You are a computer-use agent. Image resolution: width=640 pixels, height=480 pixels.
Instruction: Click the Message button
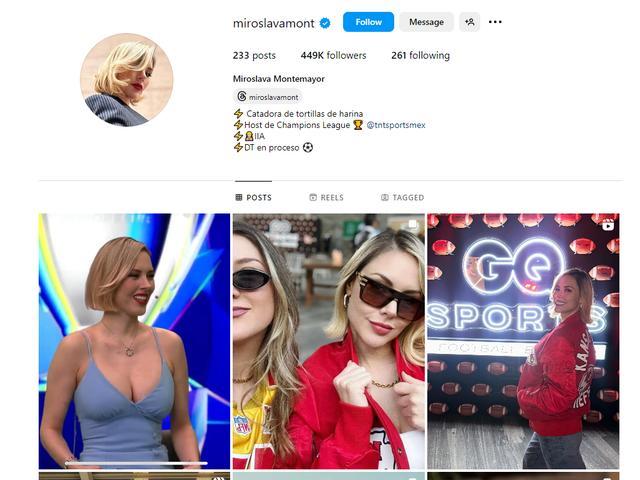coord(426,22)
